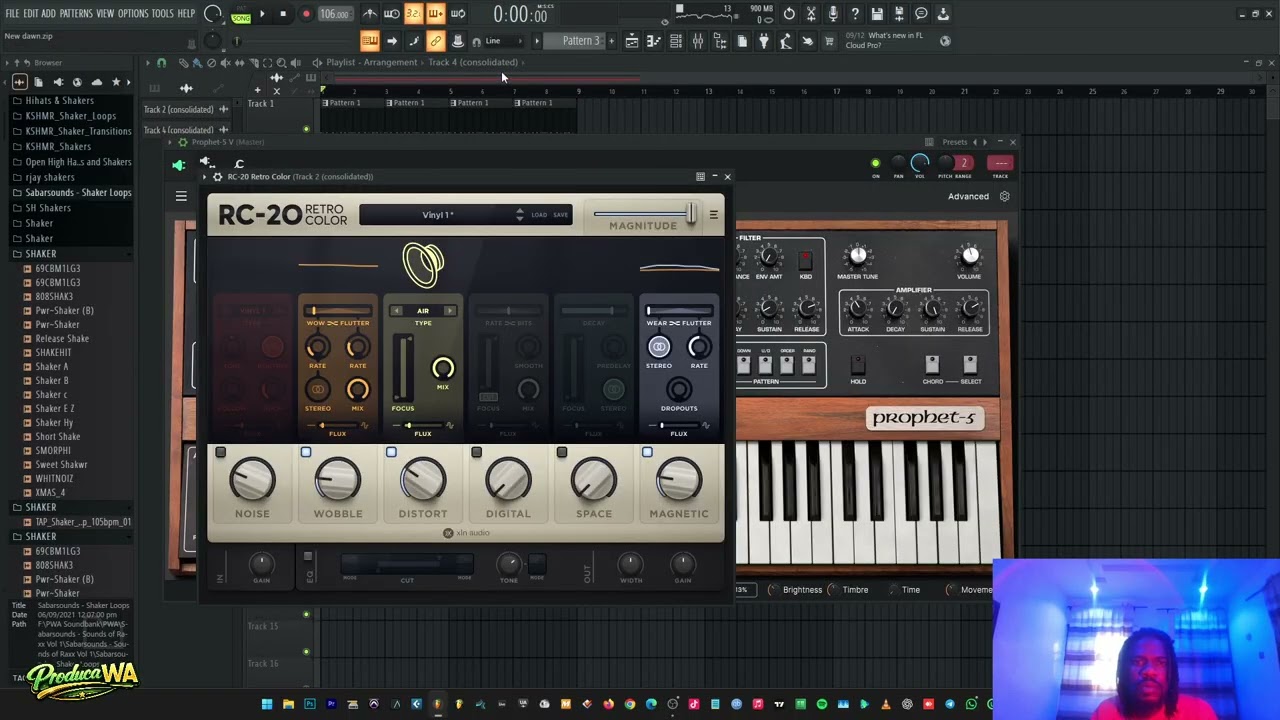This screenshot has width=1280, height=720.
Task: Click the tempo field showing 106
Action: point(334,14)
